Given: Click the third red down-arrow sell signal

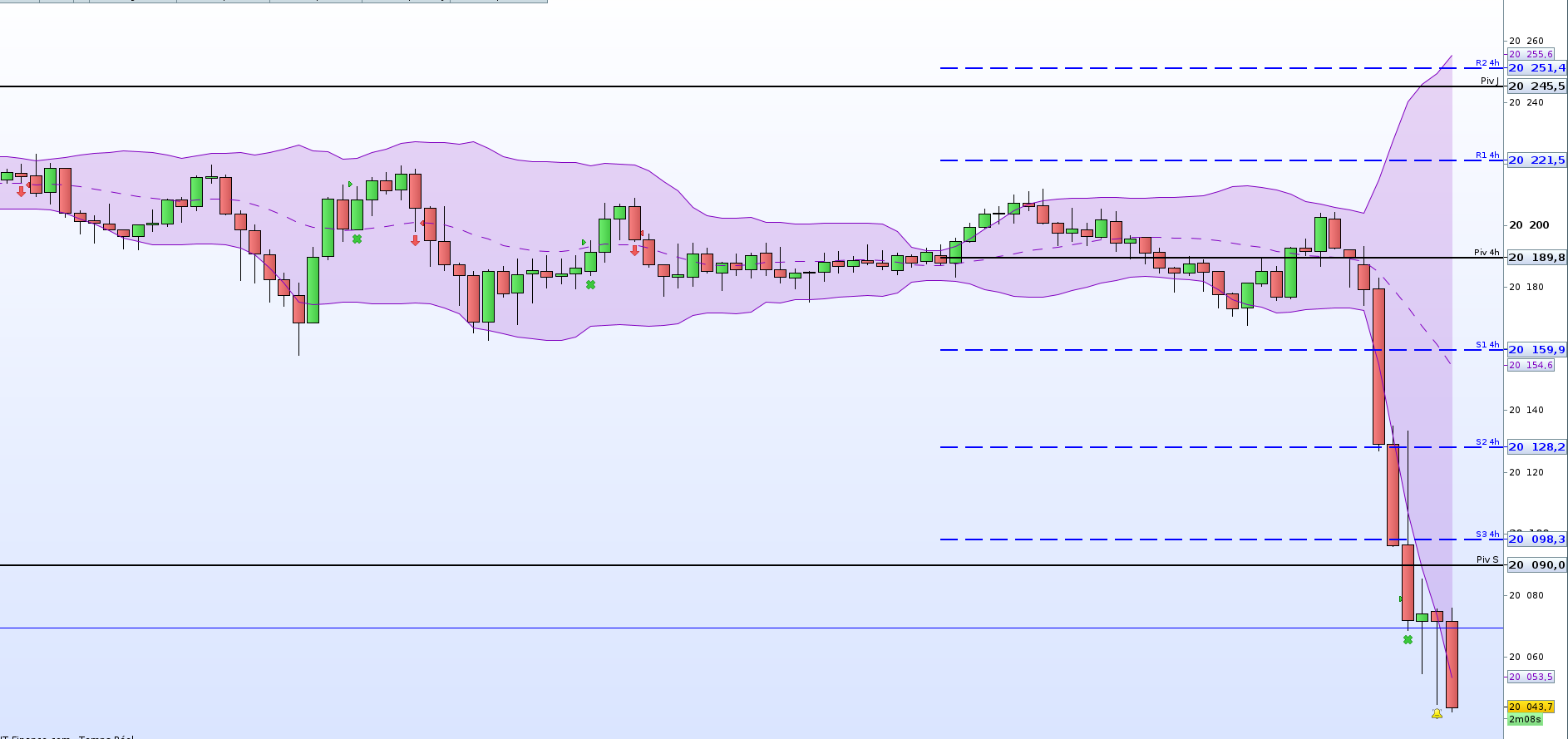Looking at the screenshot, I should point(634,250).
